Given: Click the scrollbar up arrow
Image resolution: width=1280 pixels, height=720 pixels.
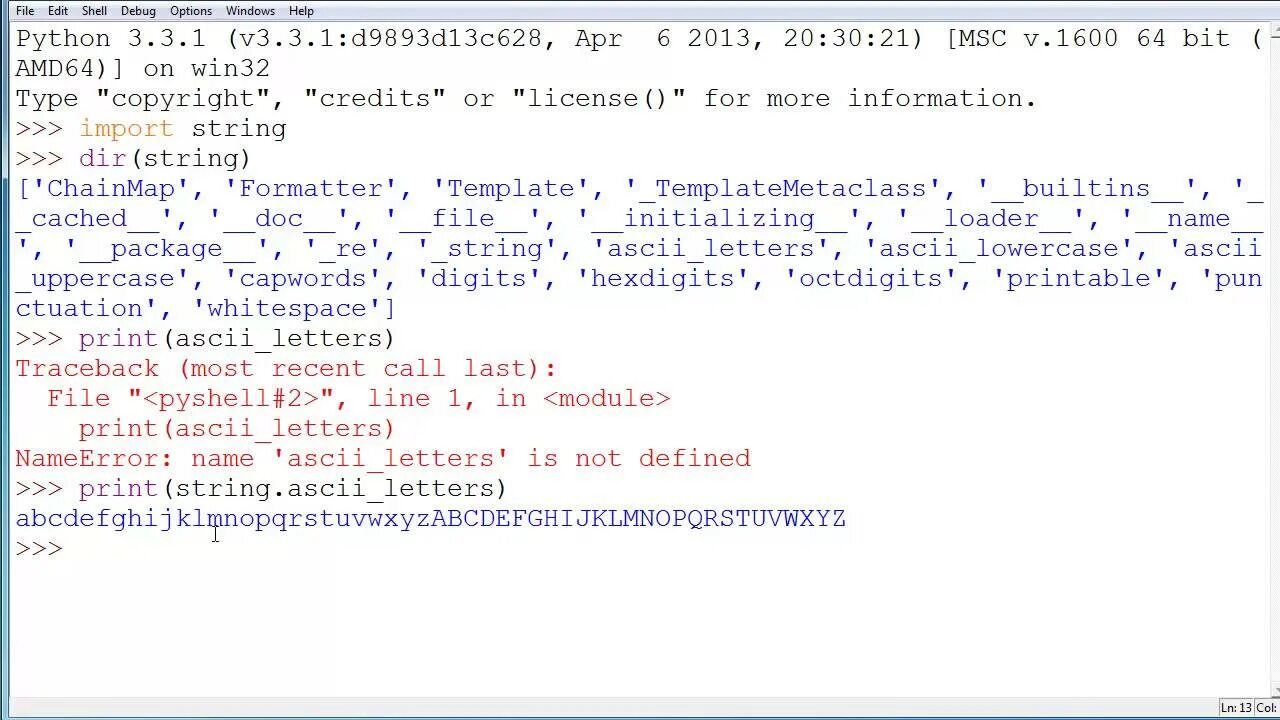Looking at the screenshot, I should tap(1274, 30).
